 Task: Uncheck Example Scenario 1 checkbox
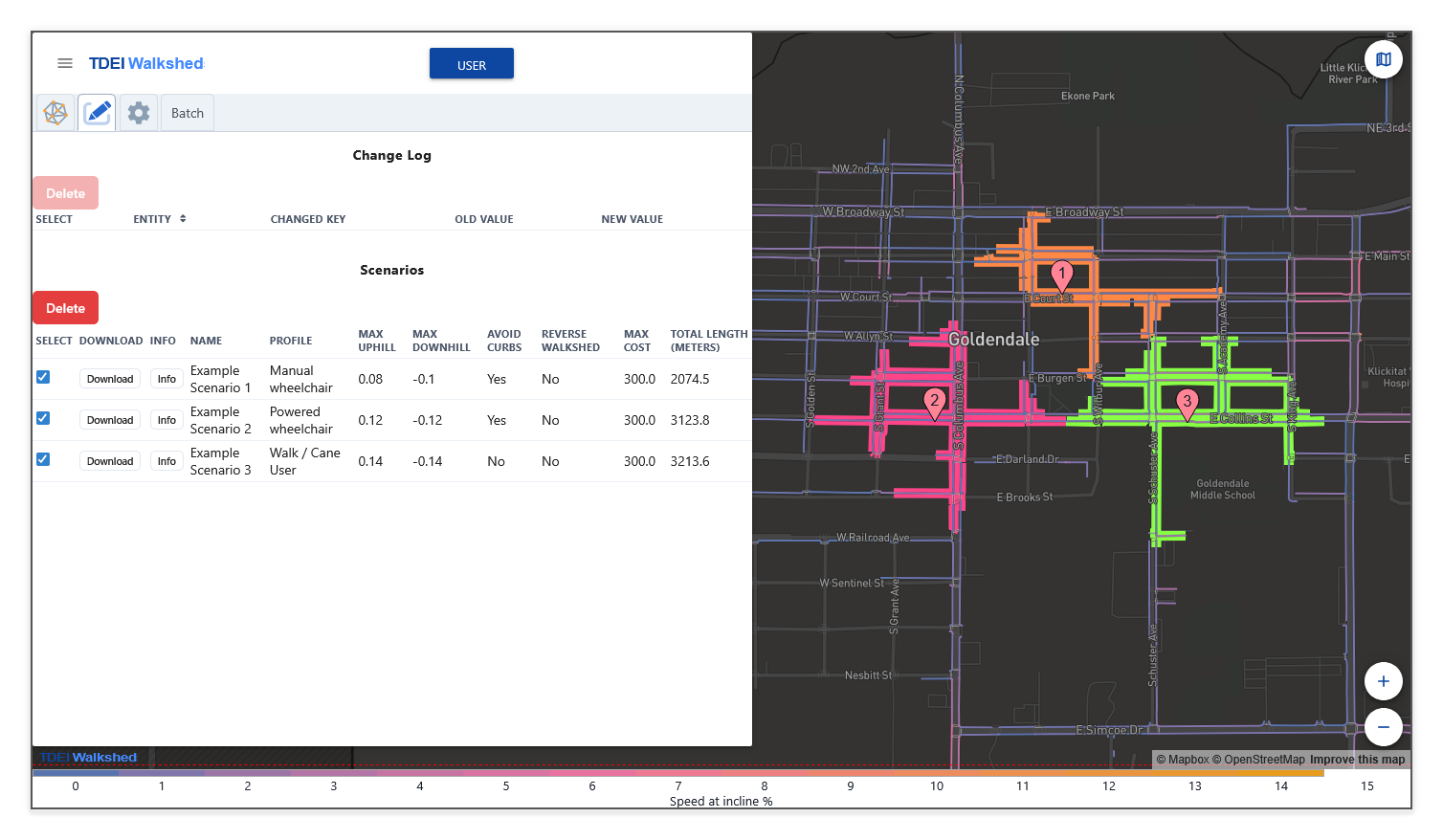[x=43, y=377]
